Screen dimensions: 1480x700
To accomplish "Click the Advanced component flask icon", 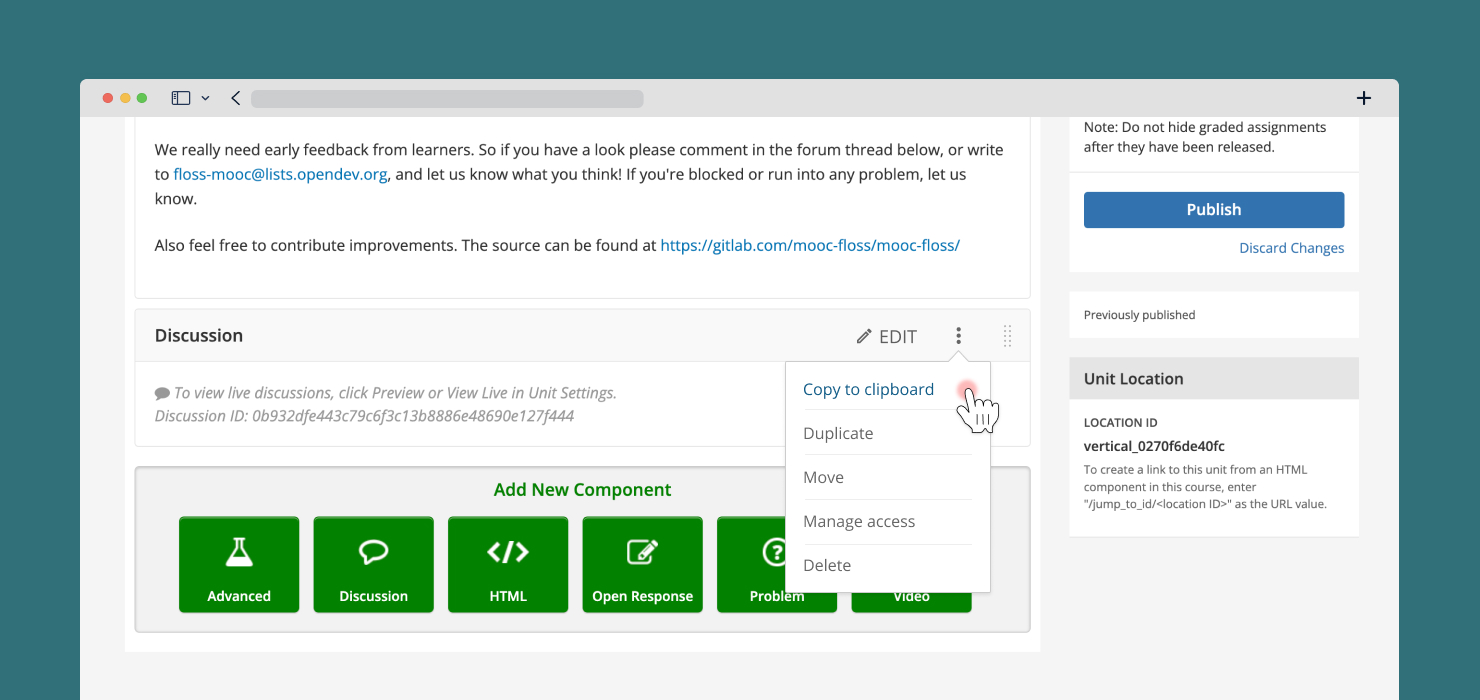I will coord(239,551).
